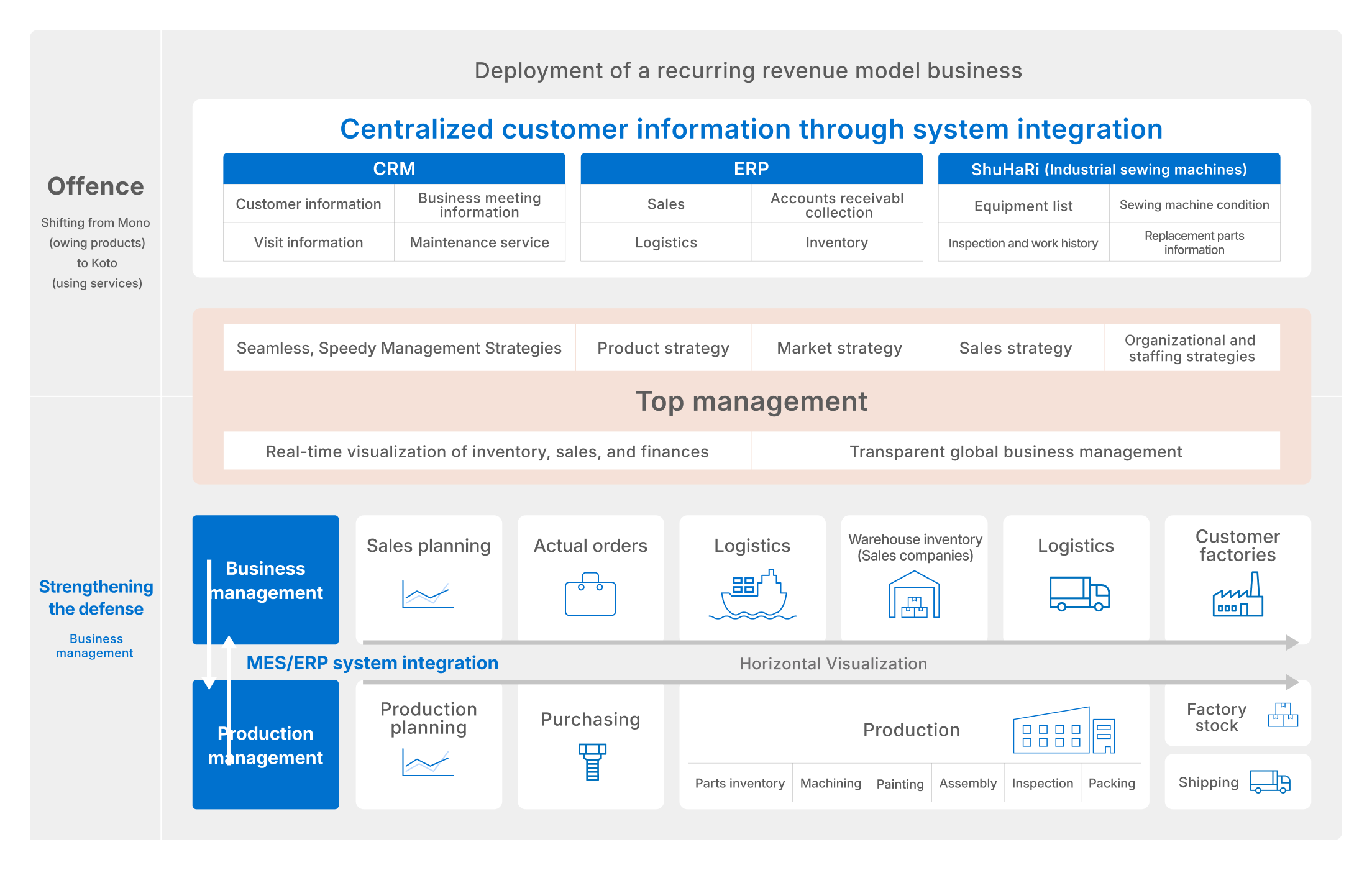Click the Painting step
The image size is (1372, 870).
[900, 783]
